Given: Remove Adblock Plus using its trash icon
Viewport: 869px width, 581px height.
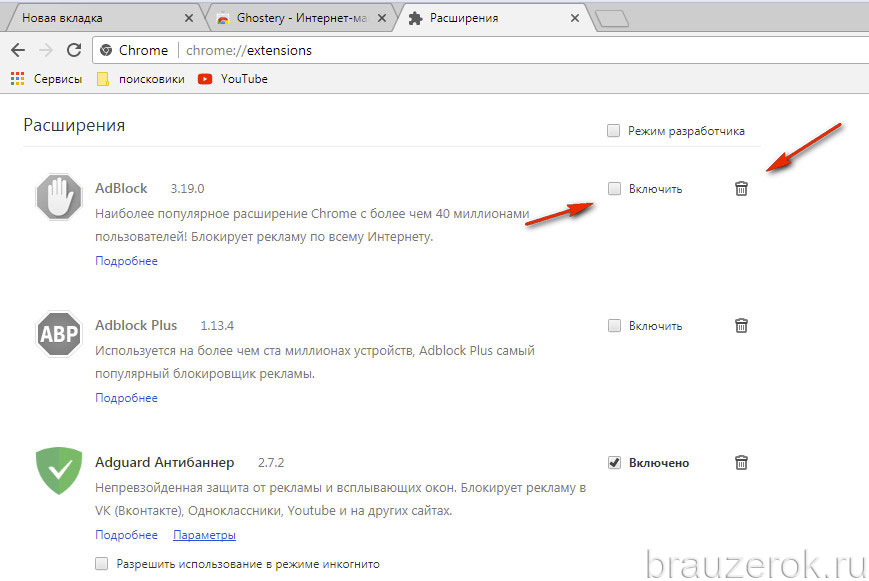Looking at the screenshot, I should click(x=741, y=325).
